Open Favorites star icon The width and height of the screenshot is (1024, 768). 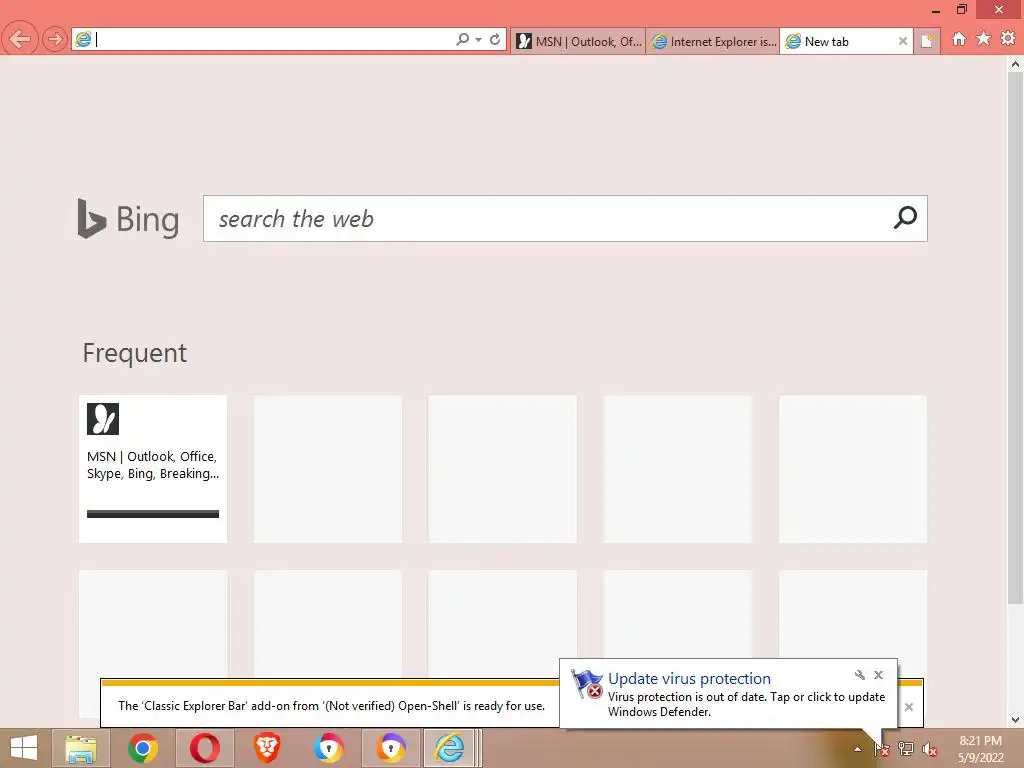pos(984,39)
